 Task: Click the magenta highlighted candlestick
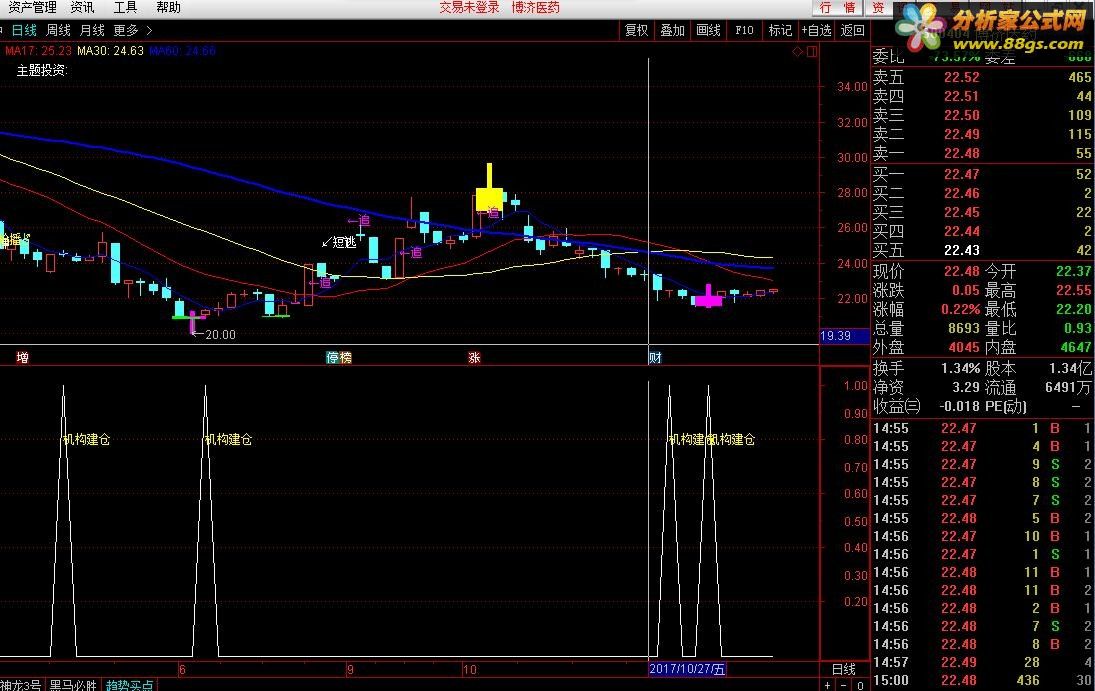(709, 298)
